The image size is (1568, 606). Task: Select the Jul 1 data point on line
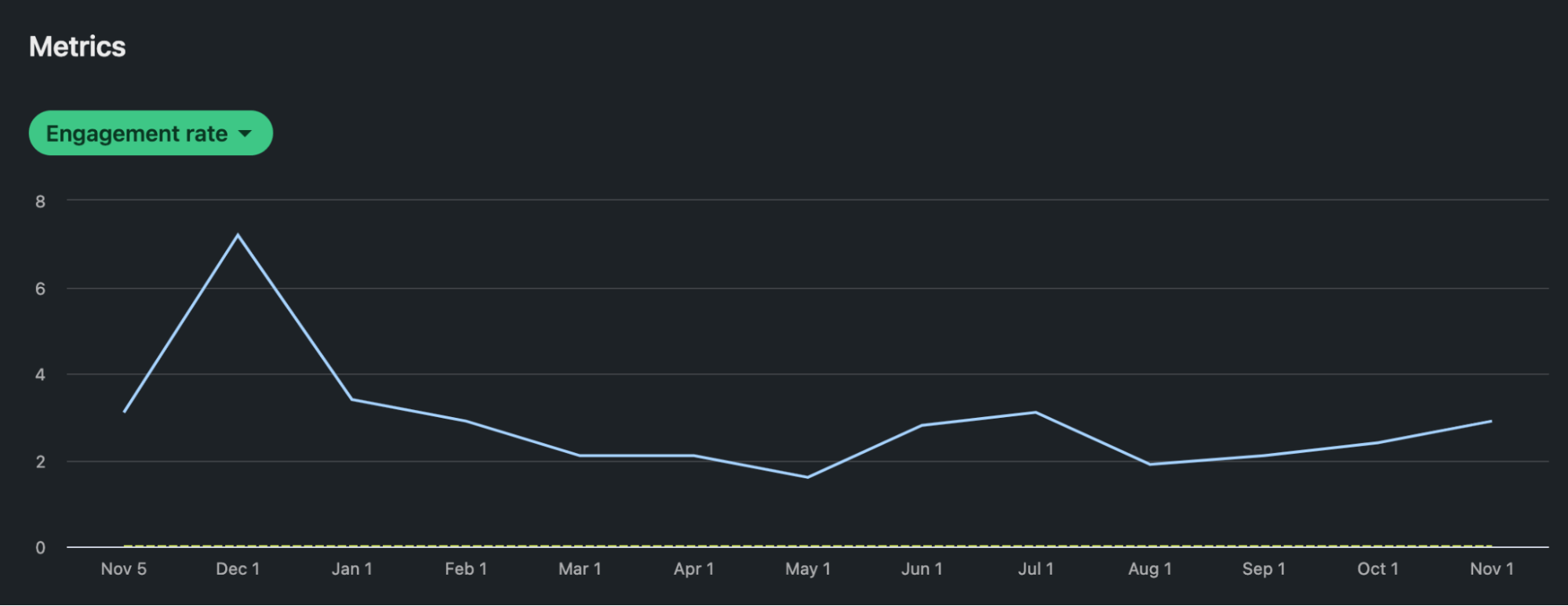coord(1035,412)
